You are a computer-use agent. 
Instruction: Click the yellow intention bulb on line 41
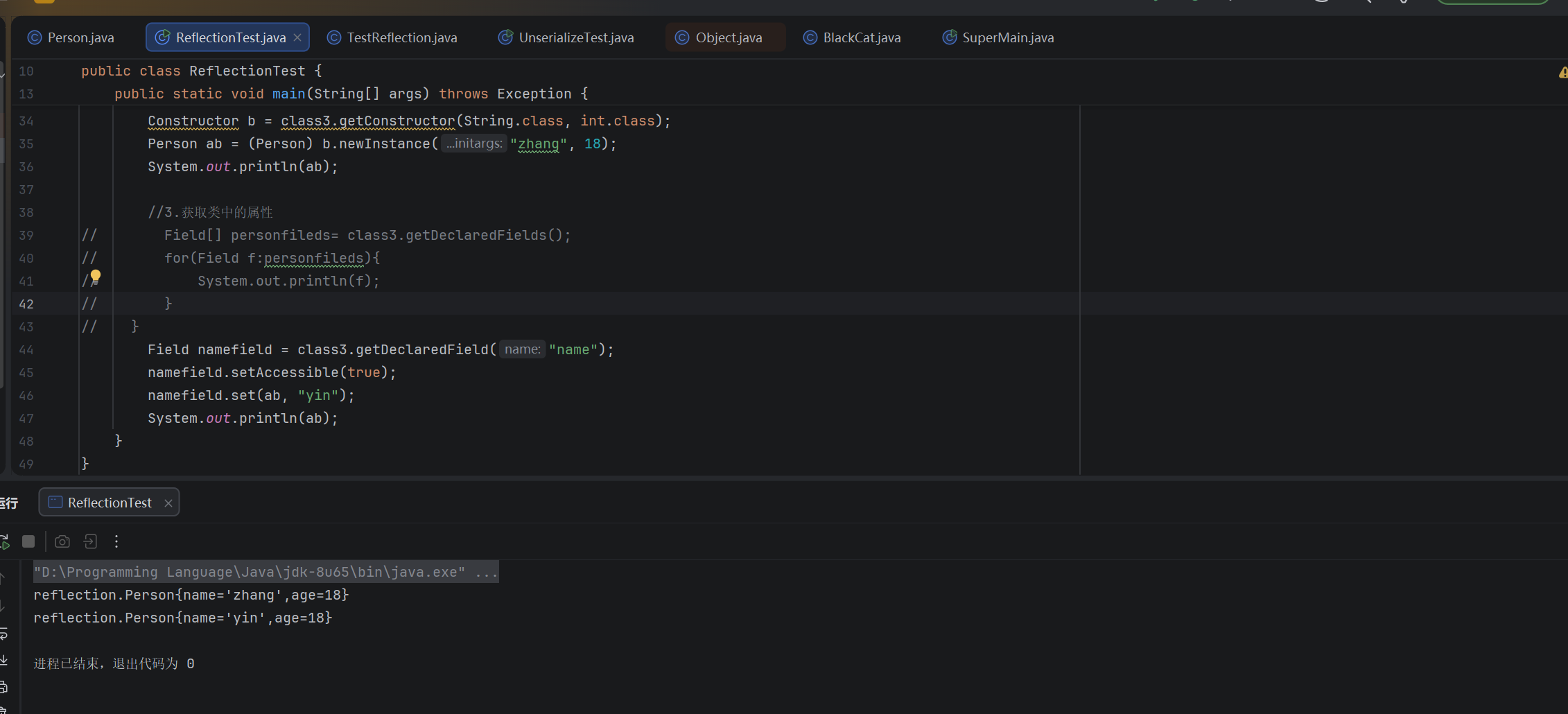95,277
